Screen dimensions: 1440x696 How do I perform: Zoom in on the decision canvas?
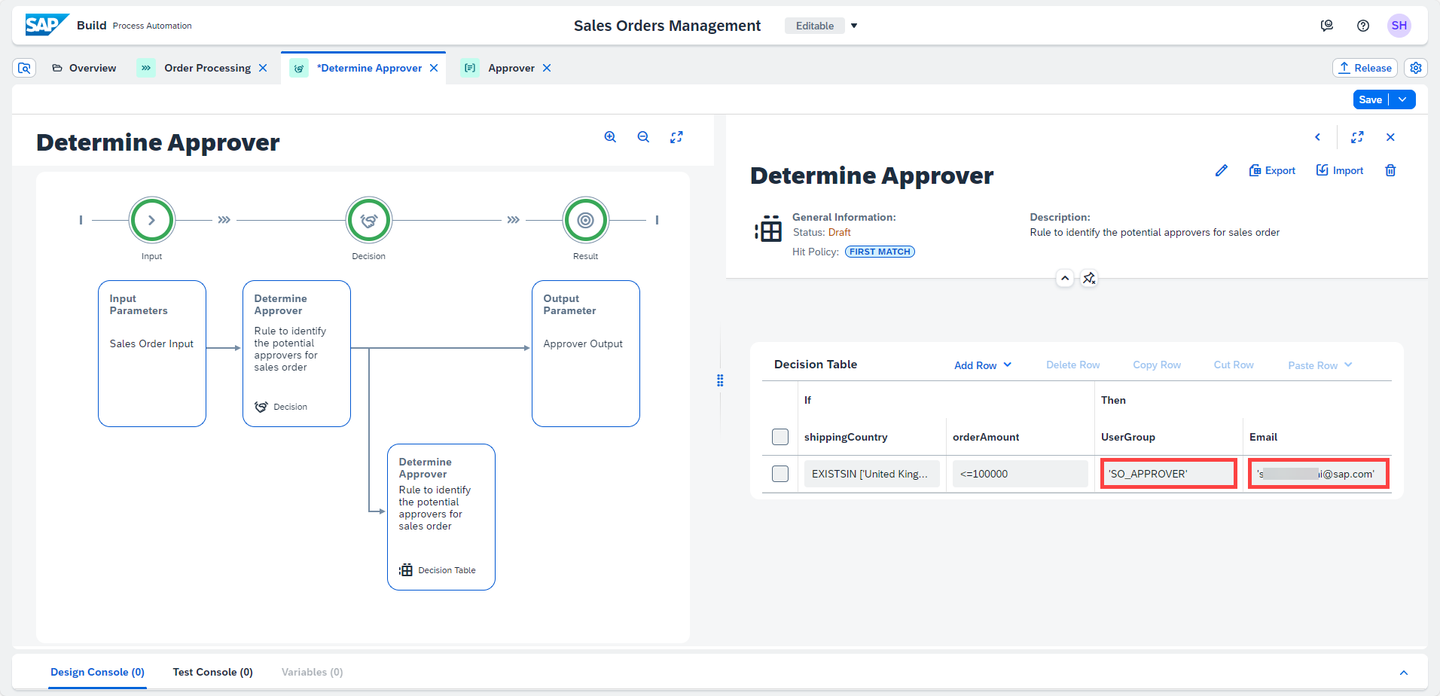(610, 137)
